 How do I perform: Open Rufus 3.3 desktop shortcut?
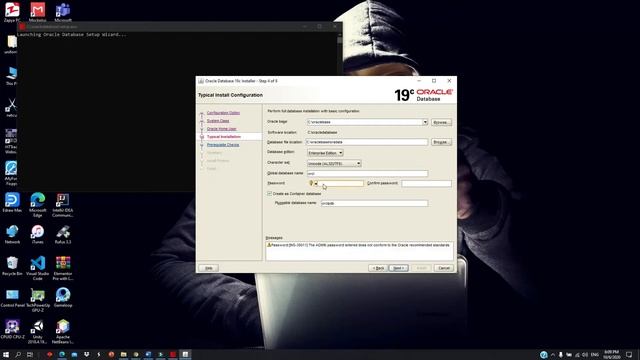63,234
